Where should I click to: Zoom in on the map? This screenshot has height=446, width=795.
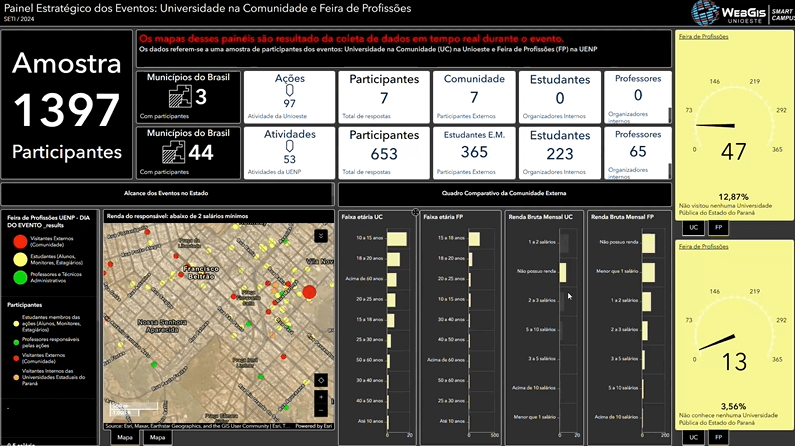(x=321, y=397)
